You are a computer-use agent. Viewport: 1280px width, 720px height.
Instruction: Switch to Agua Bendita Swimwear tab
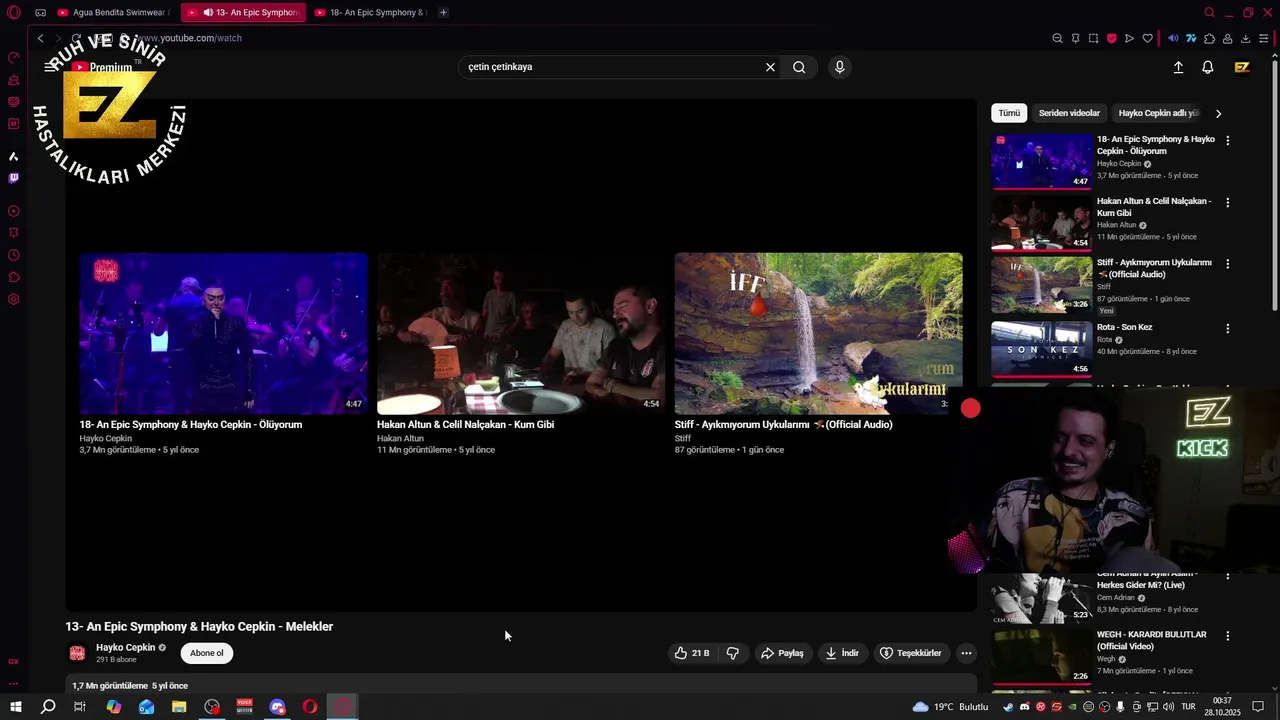coord(113,12)
